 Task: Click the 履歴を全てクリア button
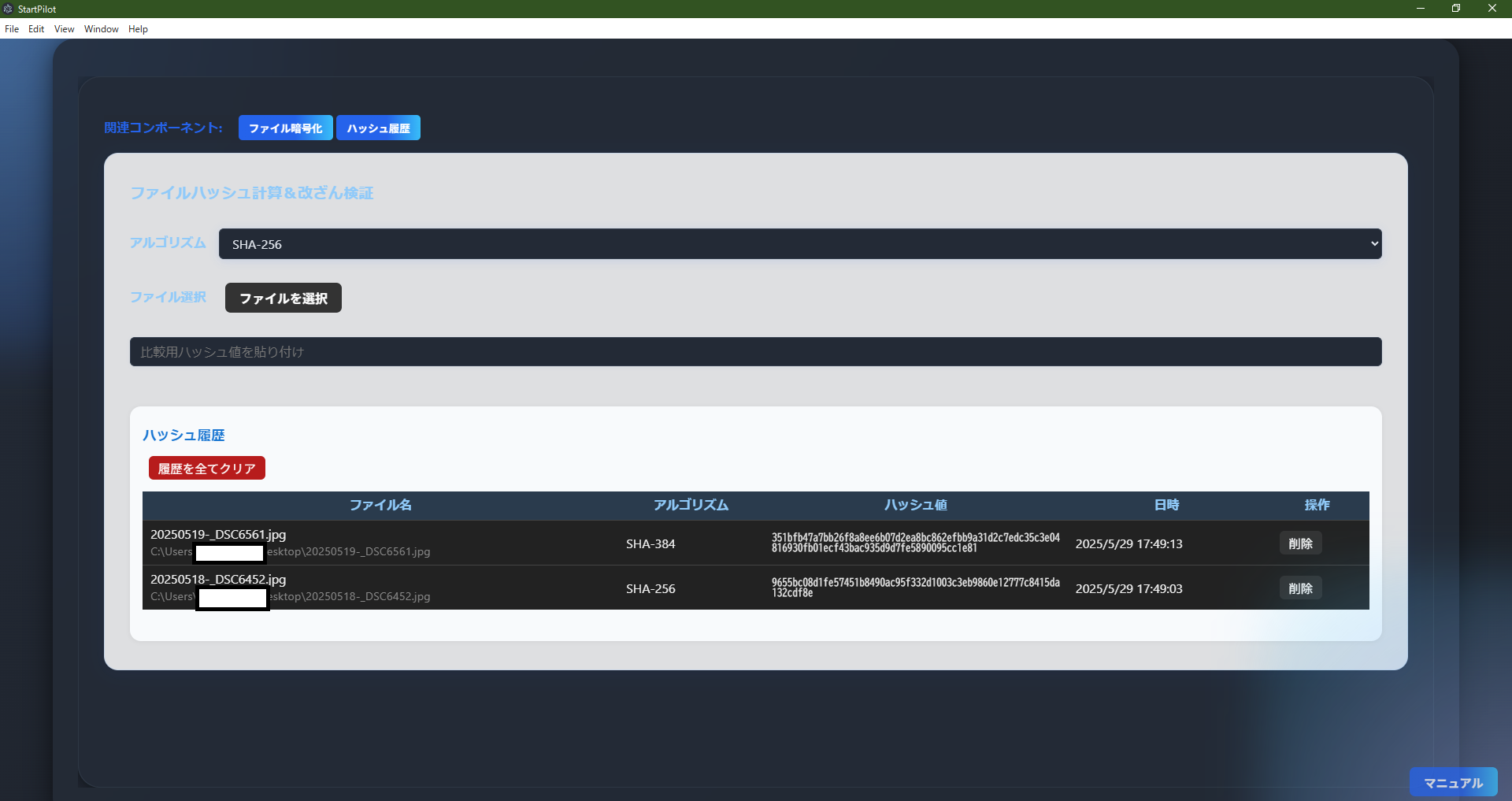point(206,467)
